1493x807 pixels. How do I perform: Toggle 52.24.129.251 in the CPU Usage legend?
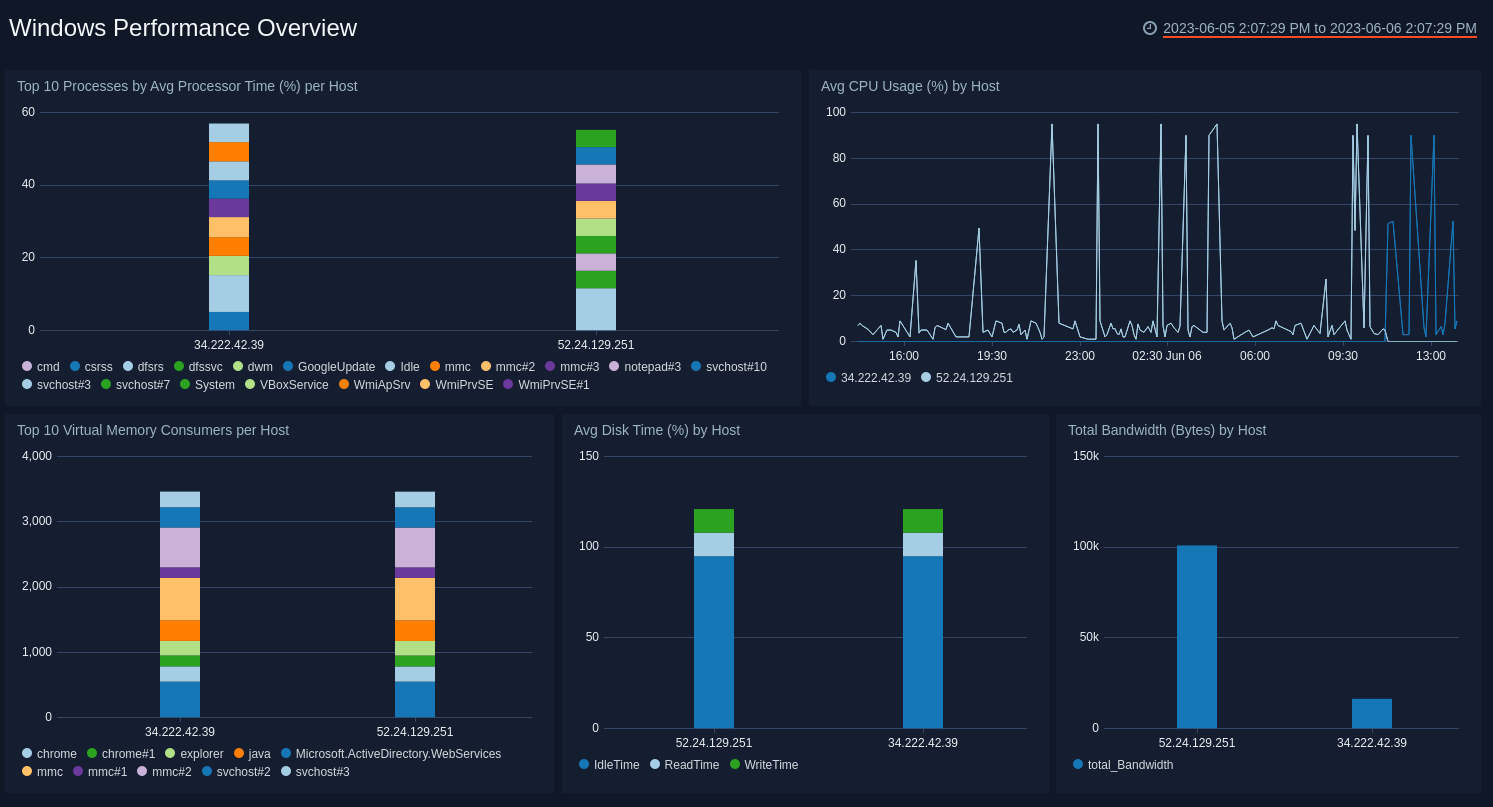[x=967, y=378]
